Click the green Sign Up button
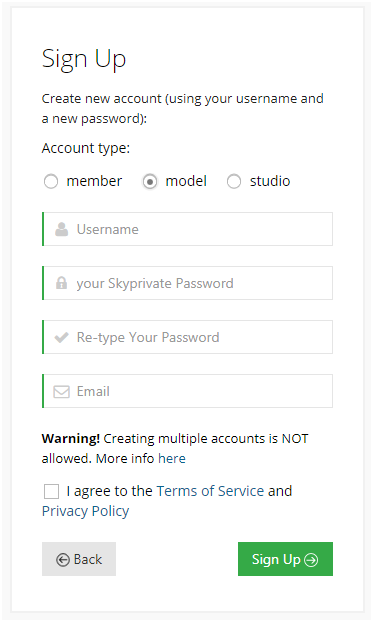373x622 pixels. tap(285, 559)
